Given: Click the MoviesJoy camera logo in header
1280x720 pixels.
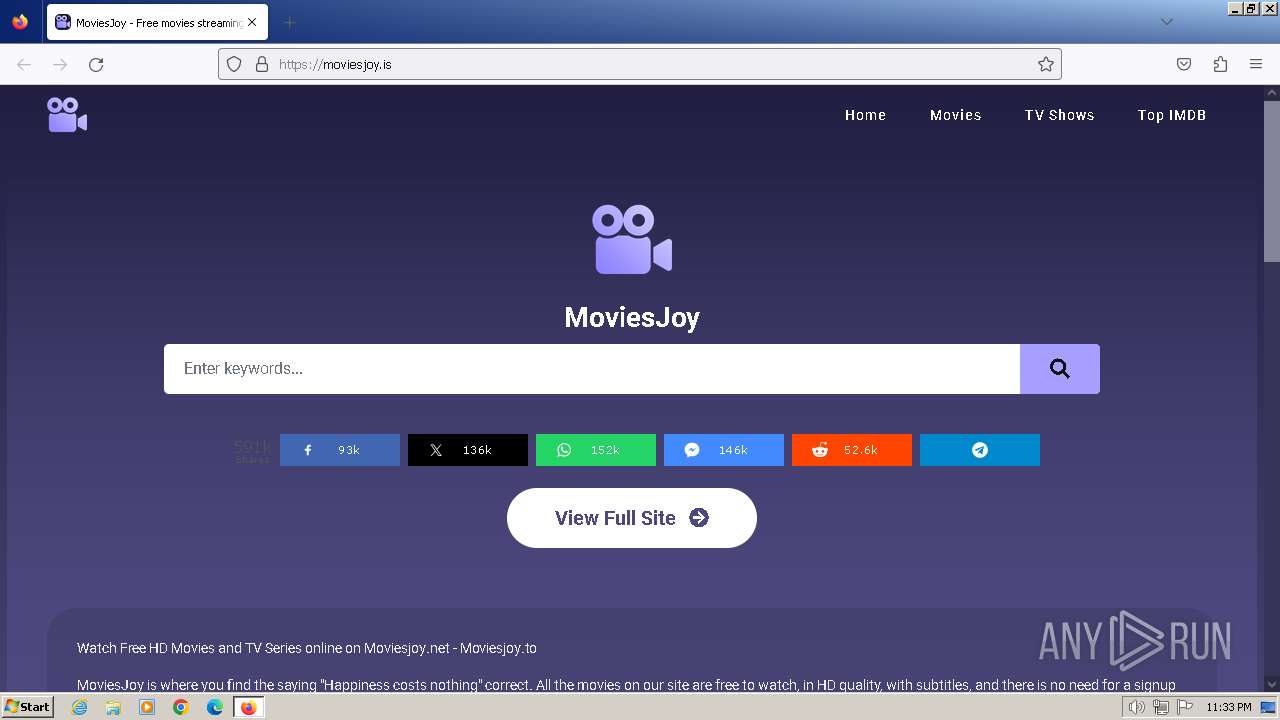Looking at the screenshot, I should point(67,115).
